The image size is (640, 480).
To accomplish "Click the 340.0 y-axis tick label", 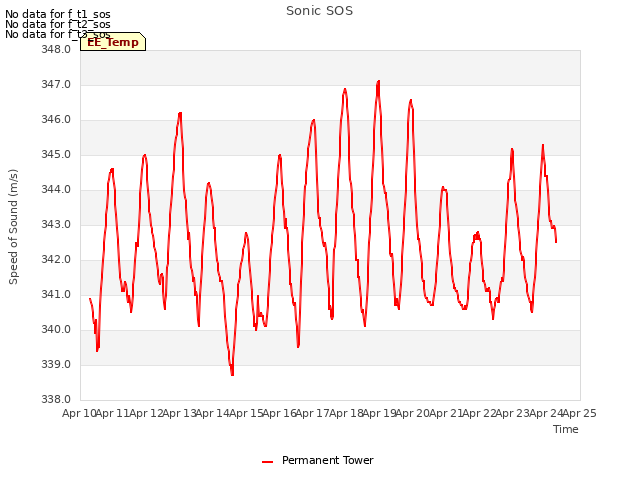I will (56, 329).
